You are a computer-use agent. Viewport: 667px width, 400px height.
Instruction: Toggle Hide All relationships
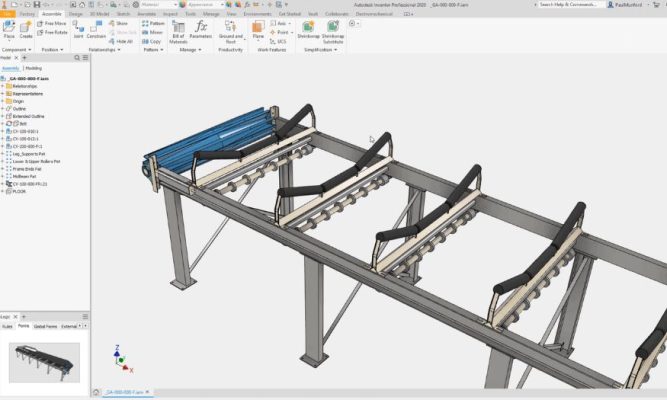(x=123, y=41)
